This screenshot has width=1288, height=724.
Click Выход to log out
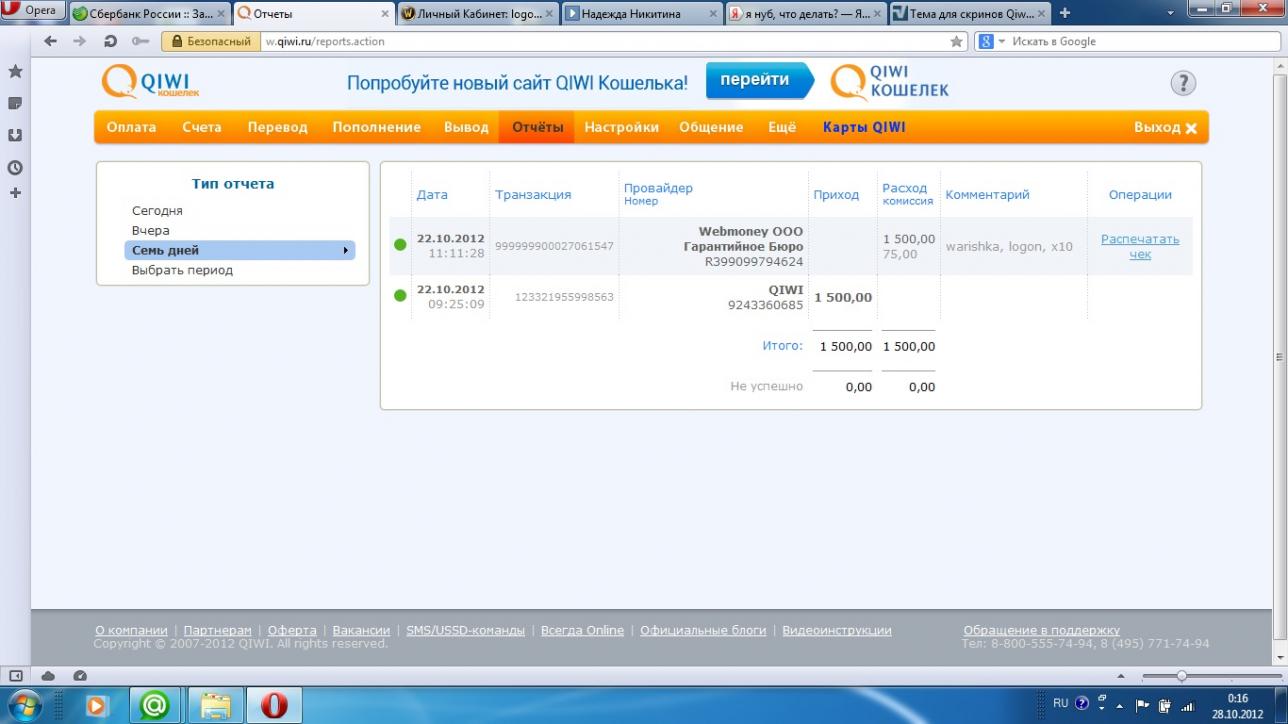(1164, 128)
